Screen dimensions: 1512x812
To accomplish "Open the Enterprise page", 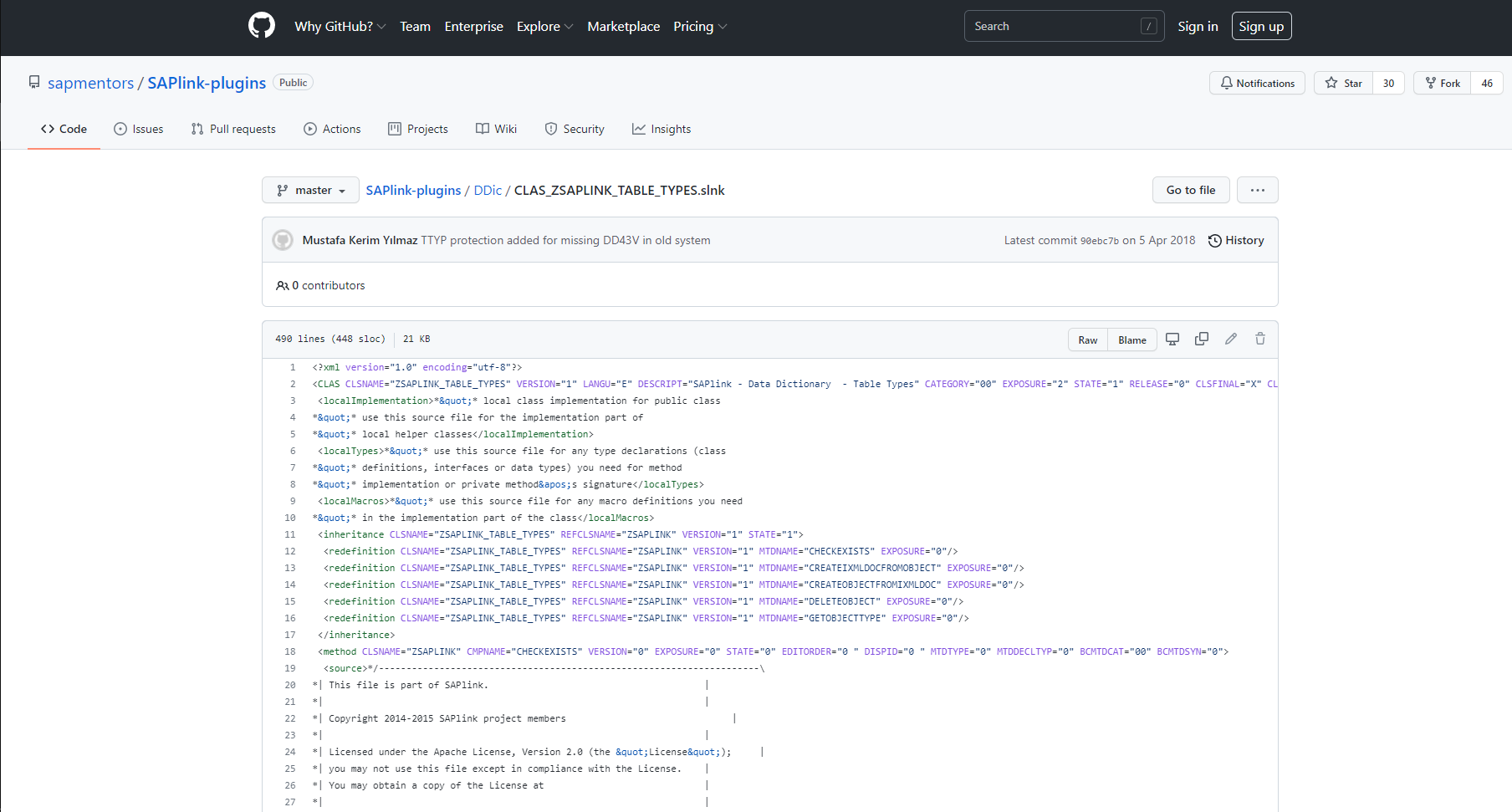I will pyautogui.click(x=473, y=26).
